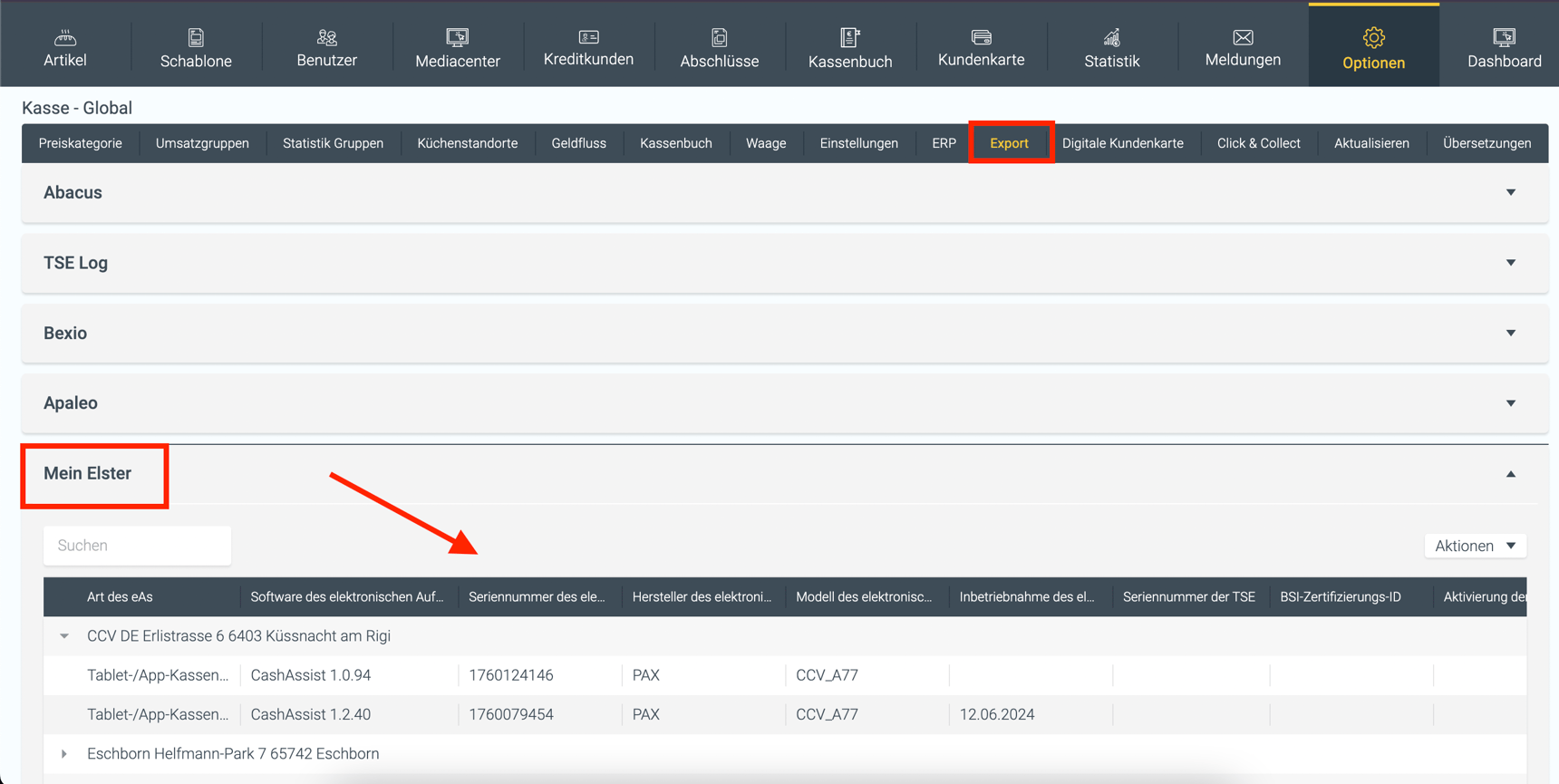Viewport: 1559px width, 784px height.
Task: Sort by Seriennummer der TSE column
Action: [x=1188, y=596]
